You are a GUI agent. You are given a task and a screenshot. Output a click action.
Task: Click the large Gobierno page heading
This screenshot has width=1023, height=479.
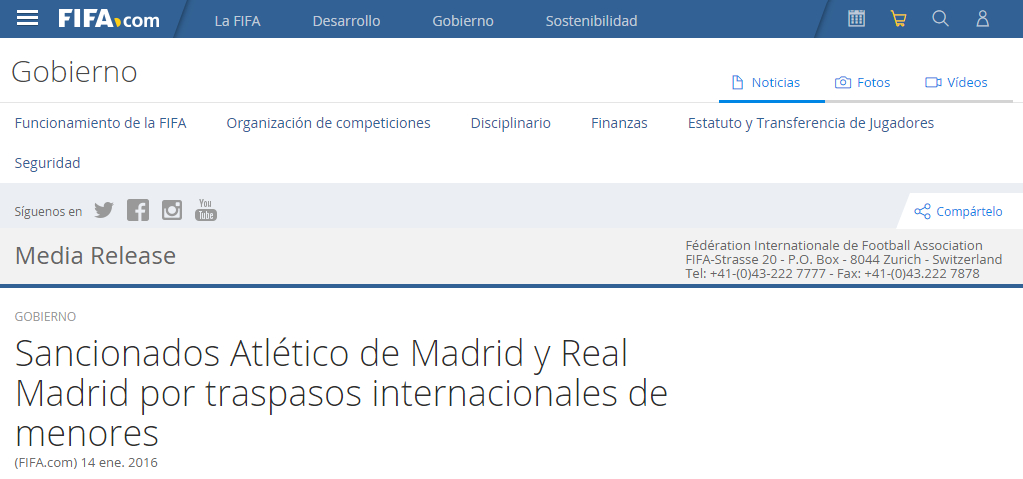[74, 72]
